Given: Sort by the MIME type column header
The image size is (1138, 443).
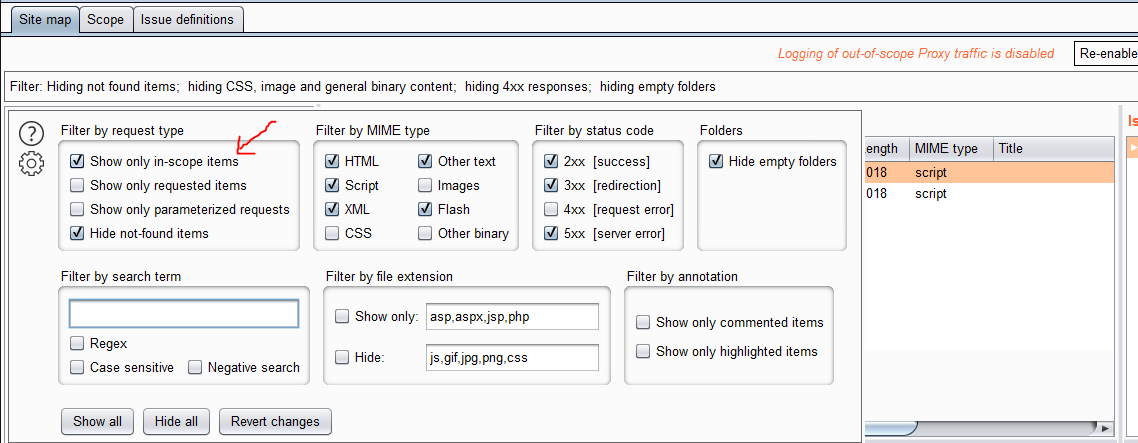Looking at the screenshot, I should click(945, 148).
